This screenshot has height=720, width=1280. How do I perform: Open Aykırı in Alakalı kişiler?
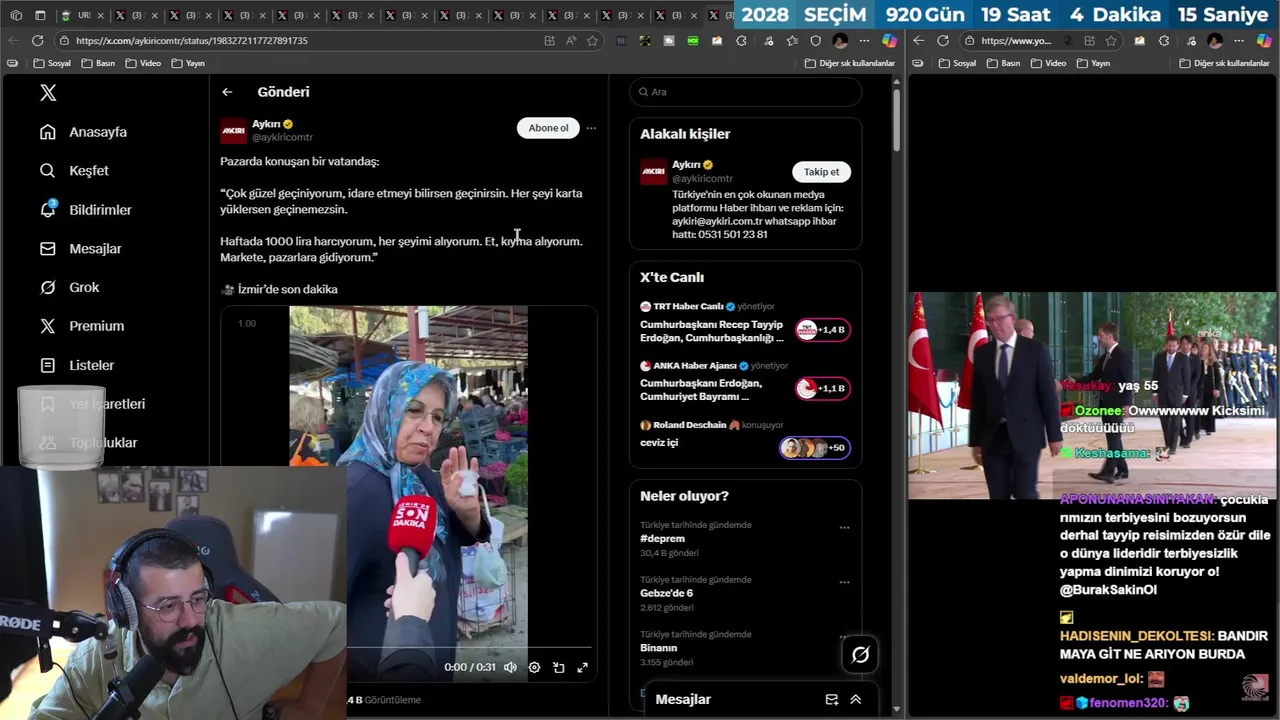click(x=686, y=165)
